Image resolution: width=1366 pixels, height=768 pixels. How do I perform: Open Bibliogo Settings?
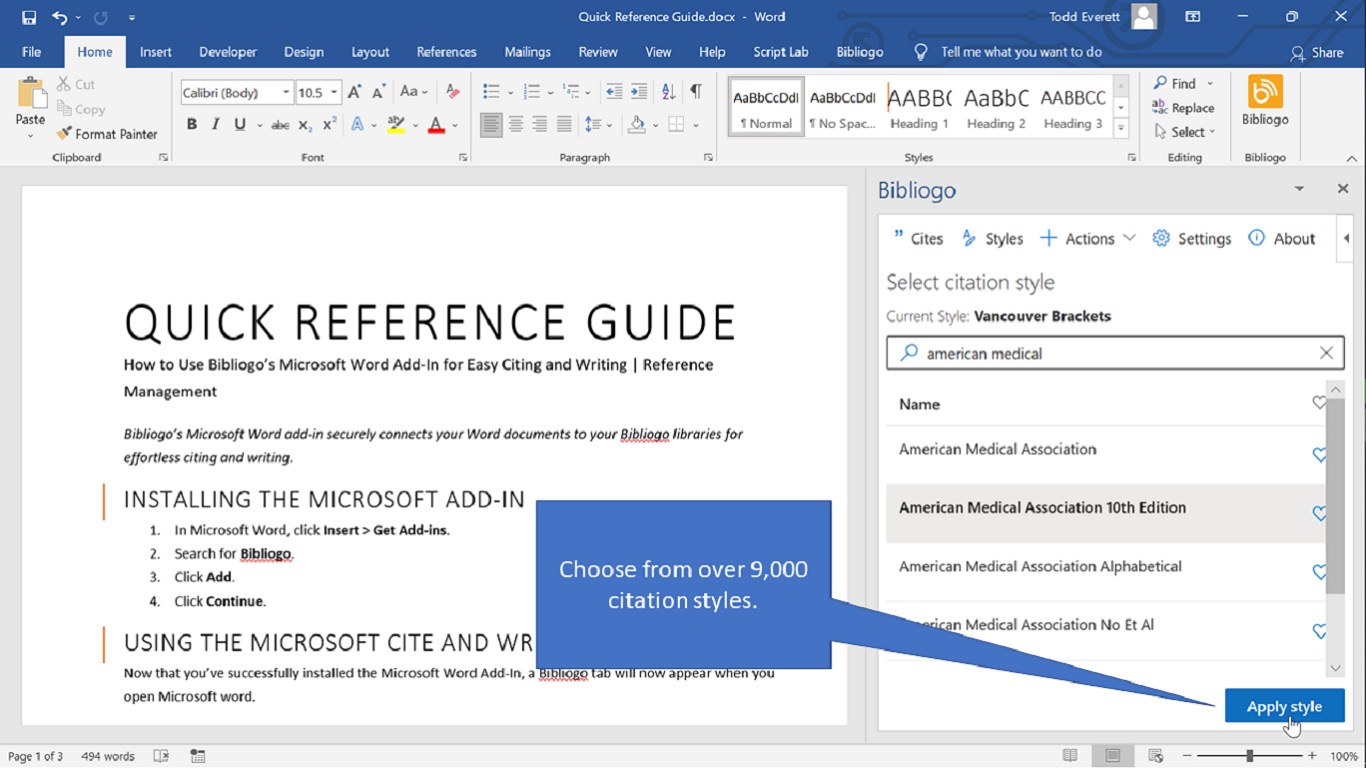point(1191,238)
